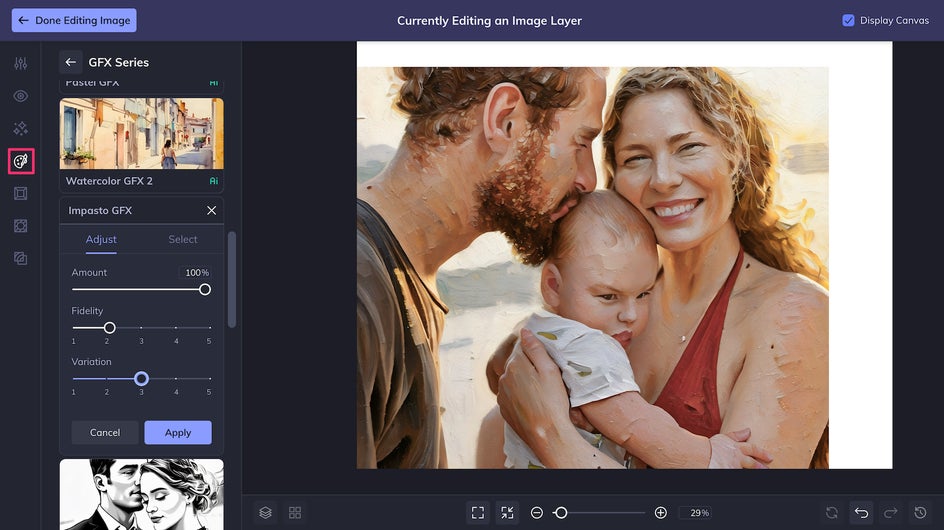Open the layers stack icon
944x530 pixels.
[266, 513]
